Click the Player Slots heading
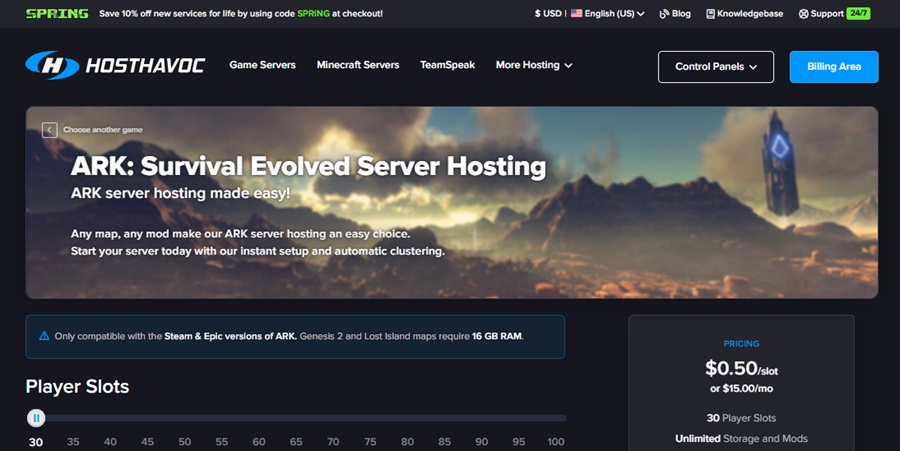Viewport: 900px width, 451px height. pos(77,387)
